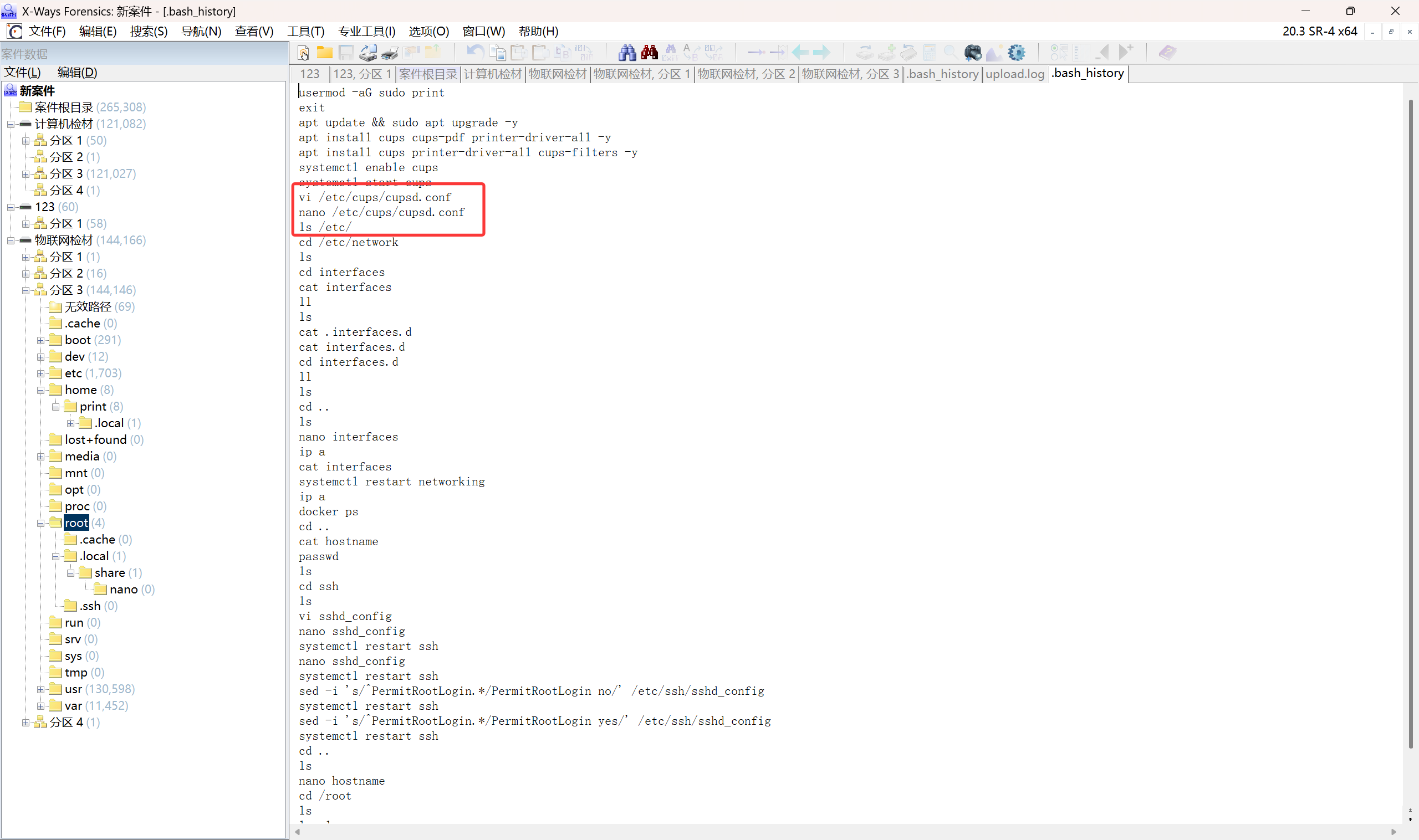Screen dimensions: 1419x840
Task: Select the var folder in tree
Action: [73, 706]
